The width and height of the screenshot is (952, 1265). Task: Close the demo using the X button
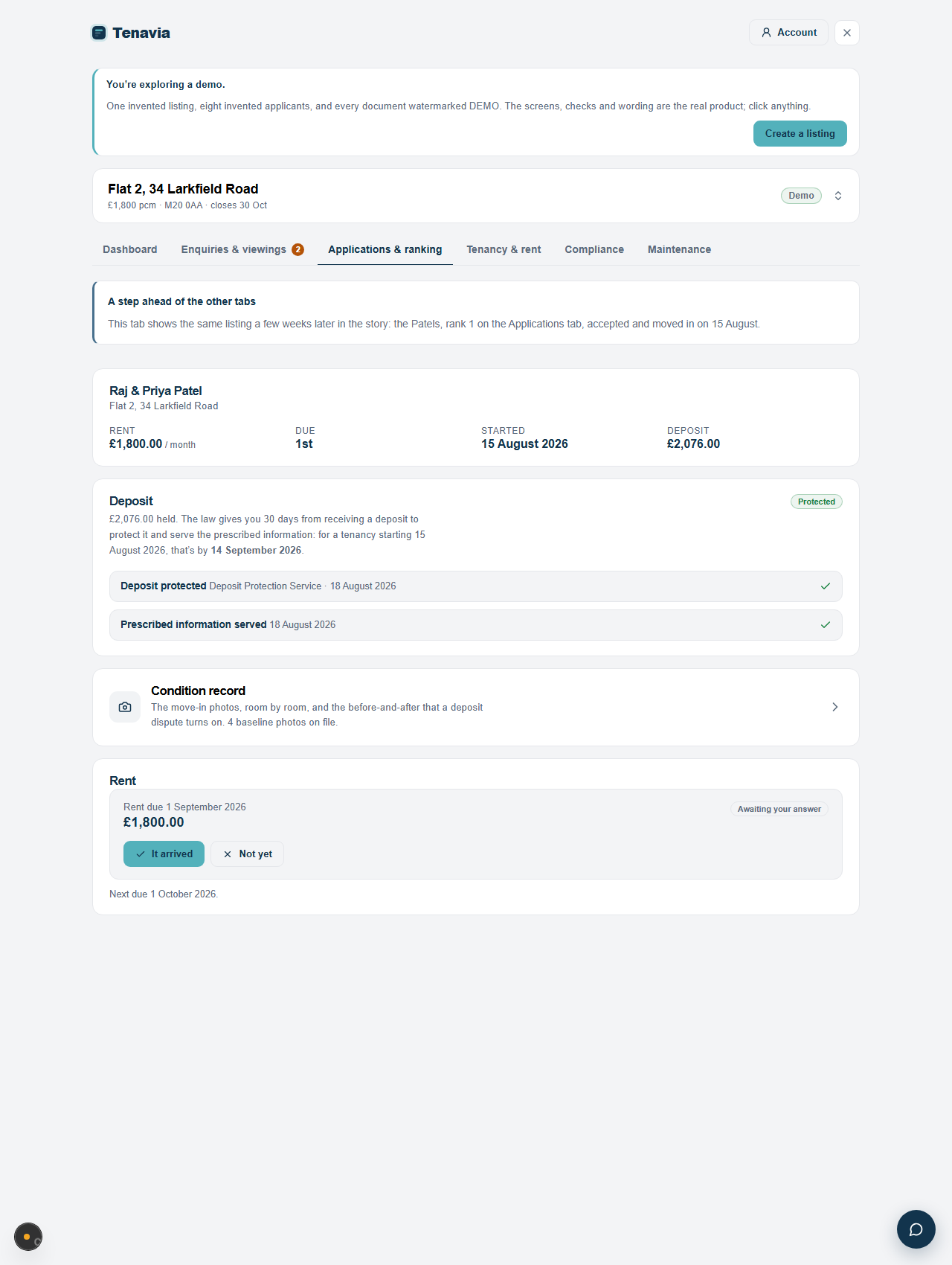pos(847,33)
